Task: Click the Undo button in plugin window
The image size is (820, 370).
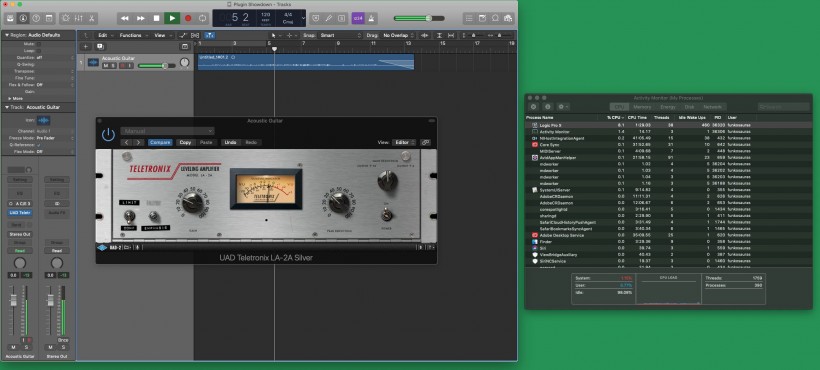Action: coord(230,142)
